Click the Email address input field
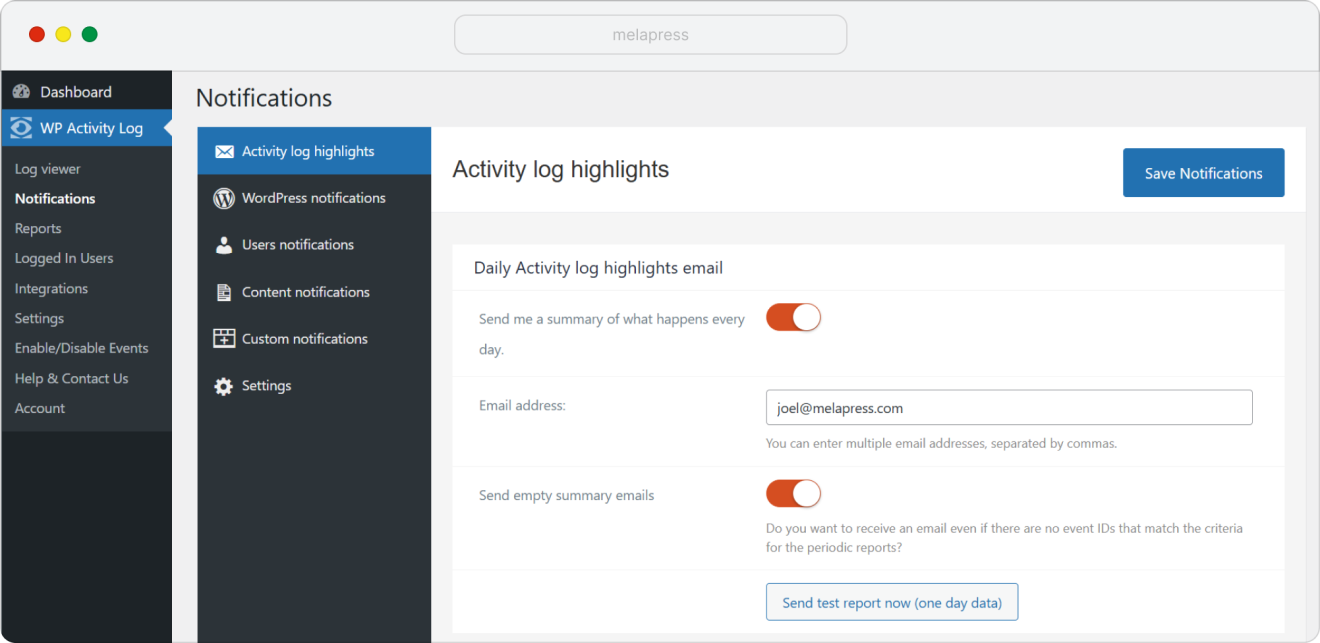1320x643 pixels. (1009, 408)
